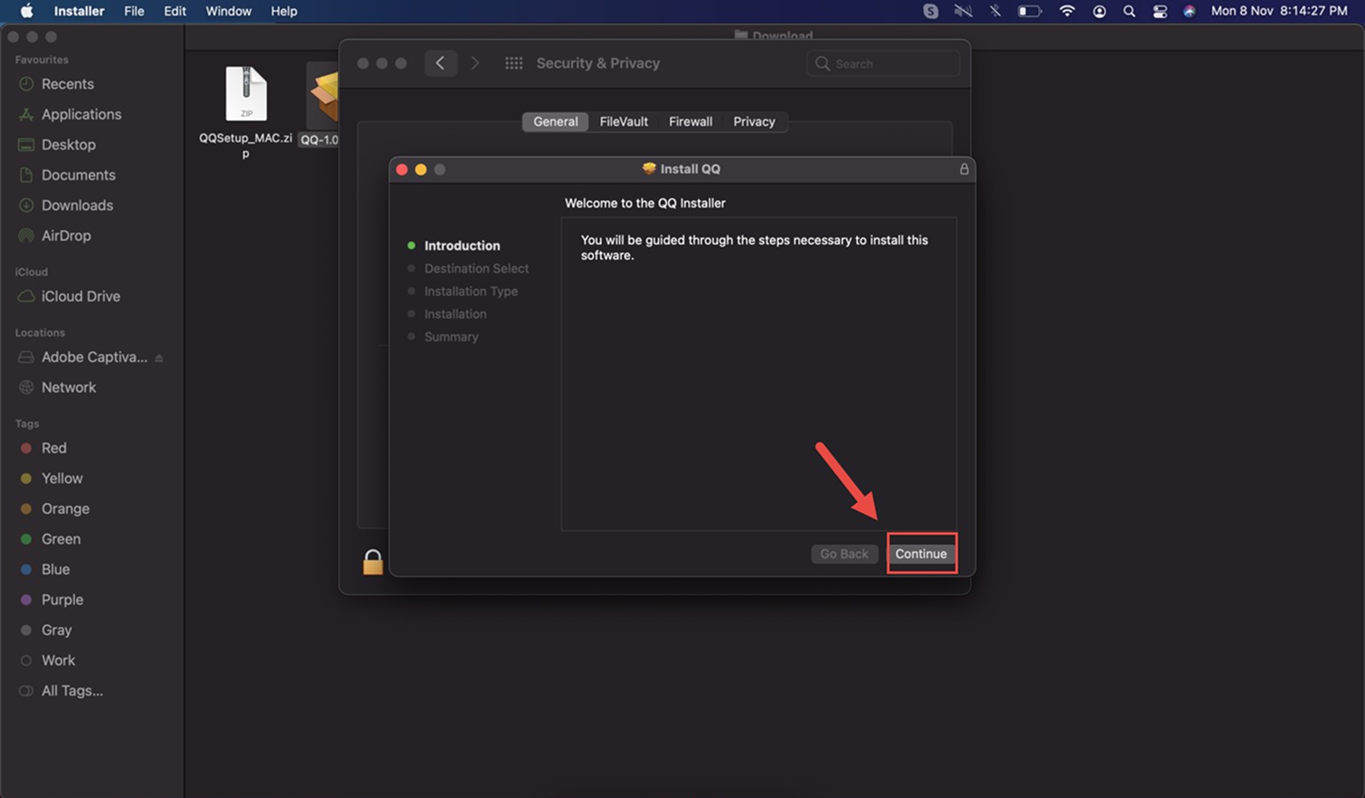This screenshot has width=1365, height=798.
Task: Open Documents in Finder sidebar
Action: 78,175
